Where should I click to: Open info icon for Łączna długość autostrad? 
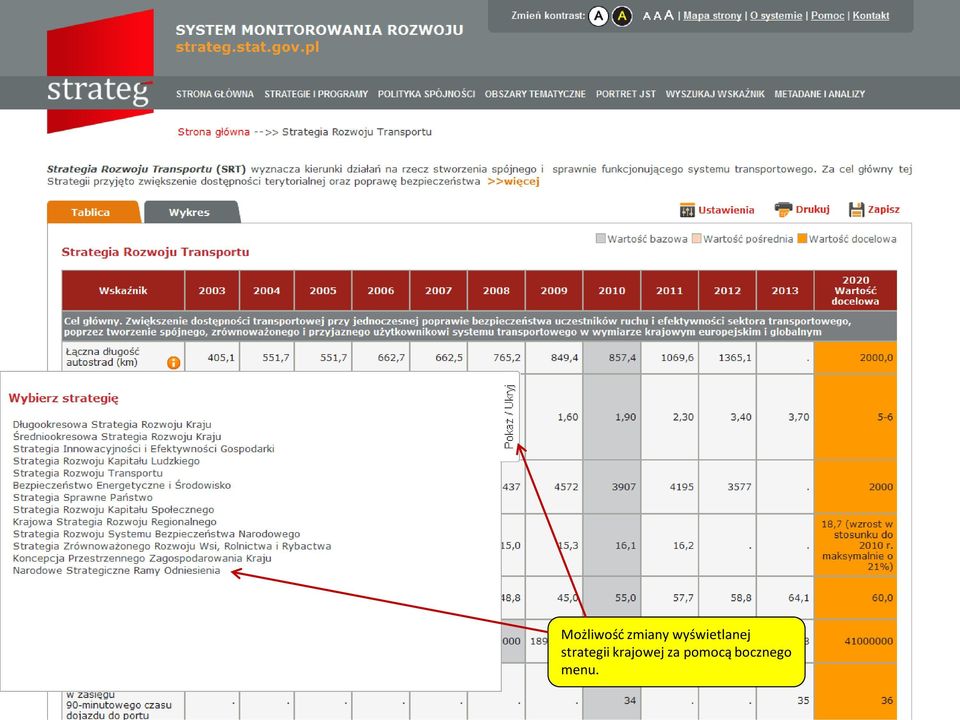point(174,362)
